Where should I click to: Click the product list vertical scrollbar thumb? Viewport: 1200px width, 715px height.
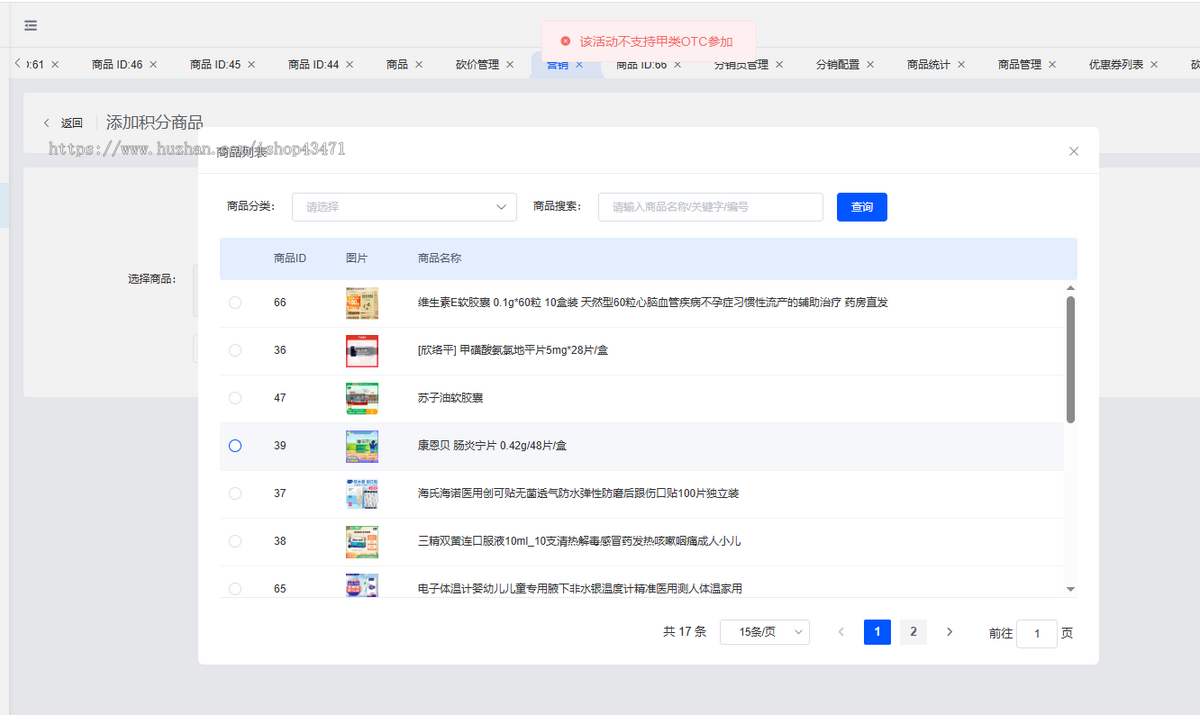(1071, 360)
